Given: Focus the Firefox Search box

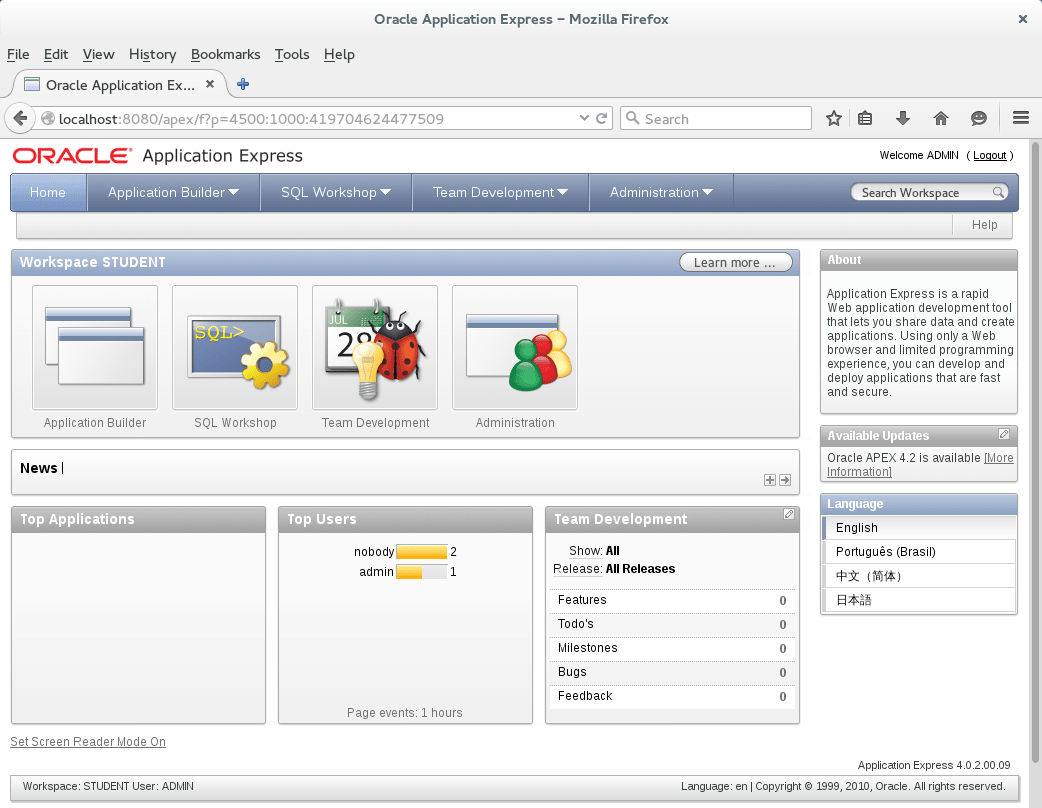Looking at the screenshot, I should (716, 118).
